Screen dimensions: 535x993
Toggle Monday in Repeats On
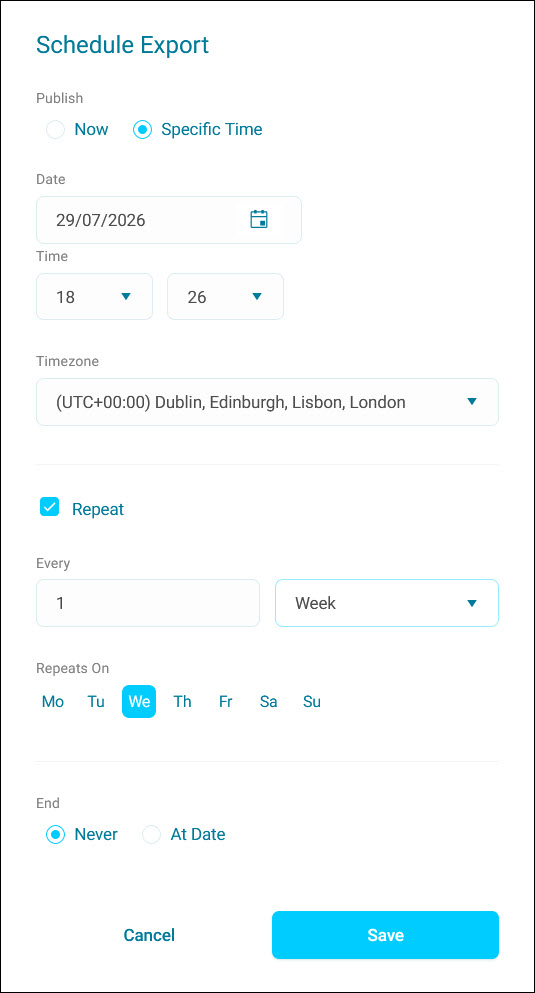pyautogui.click(x=53, y=702)
